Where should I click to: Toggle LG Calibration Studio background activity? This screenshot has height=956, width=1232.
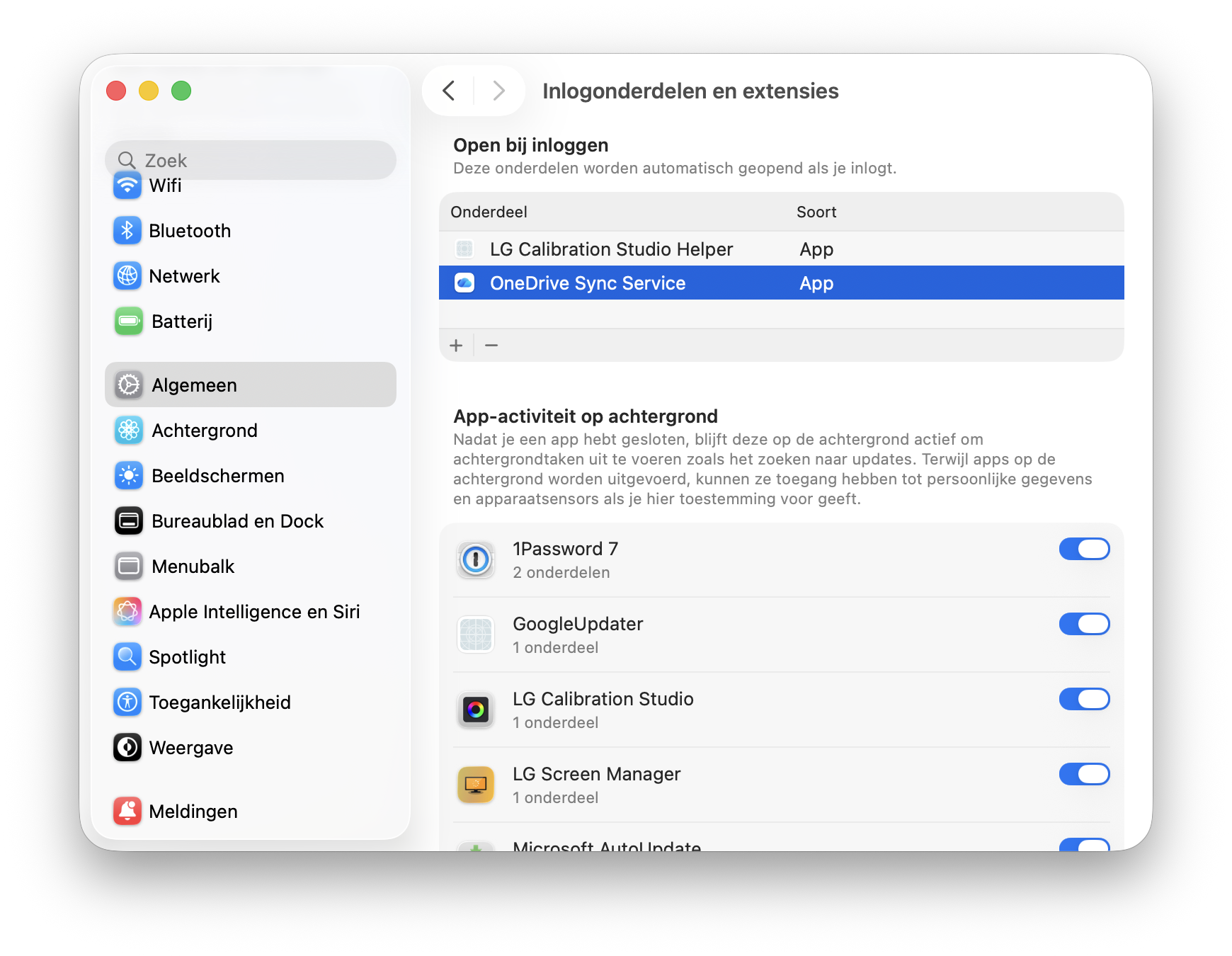pyautogui.click(x=1084, y=699)
